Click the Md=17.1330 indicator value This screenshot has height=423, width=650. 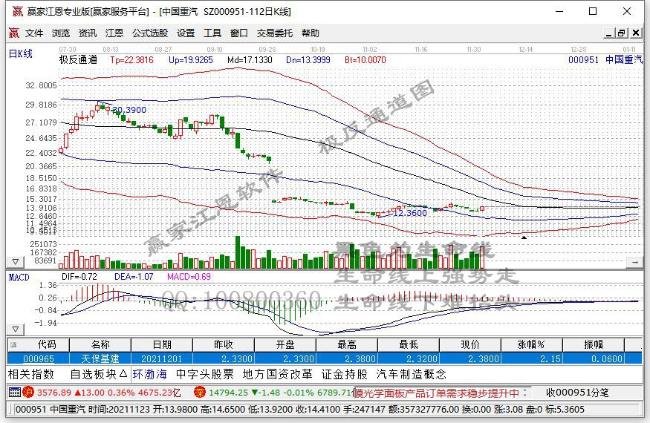(x=250, y=60)
